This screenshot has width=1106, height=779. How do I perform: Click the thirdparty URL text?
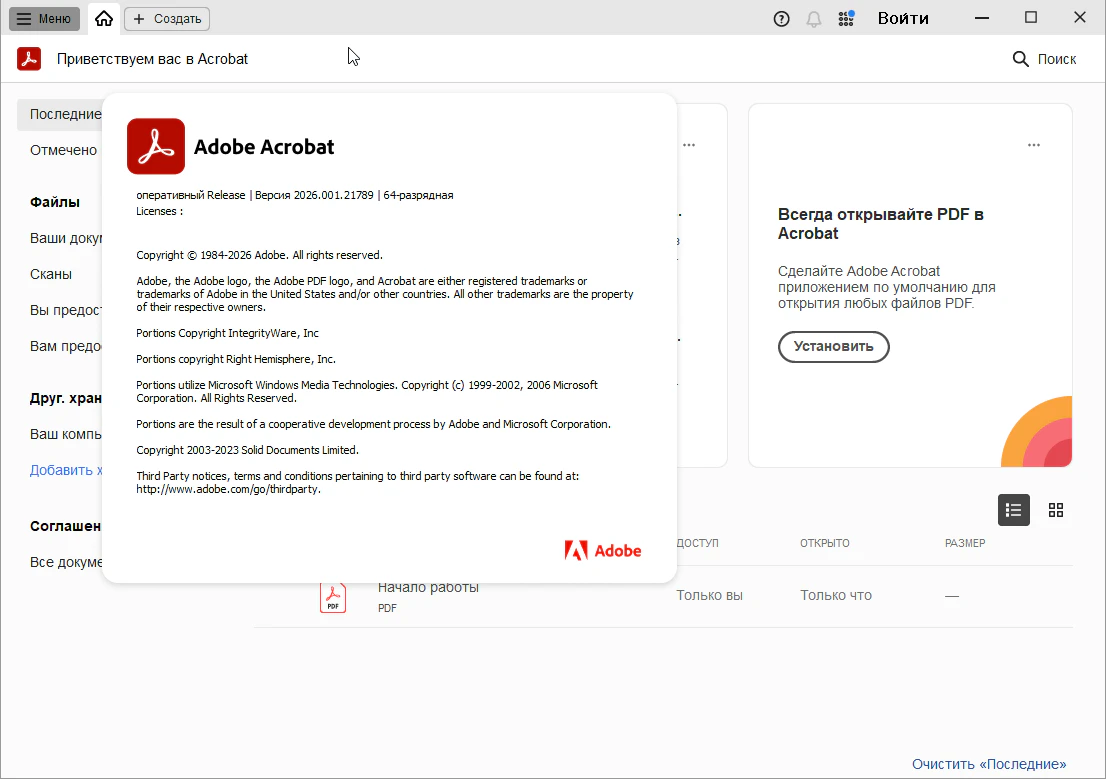(x=229, y=489)
